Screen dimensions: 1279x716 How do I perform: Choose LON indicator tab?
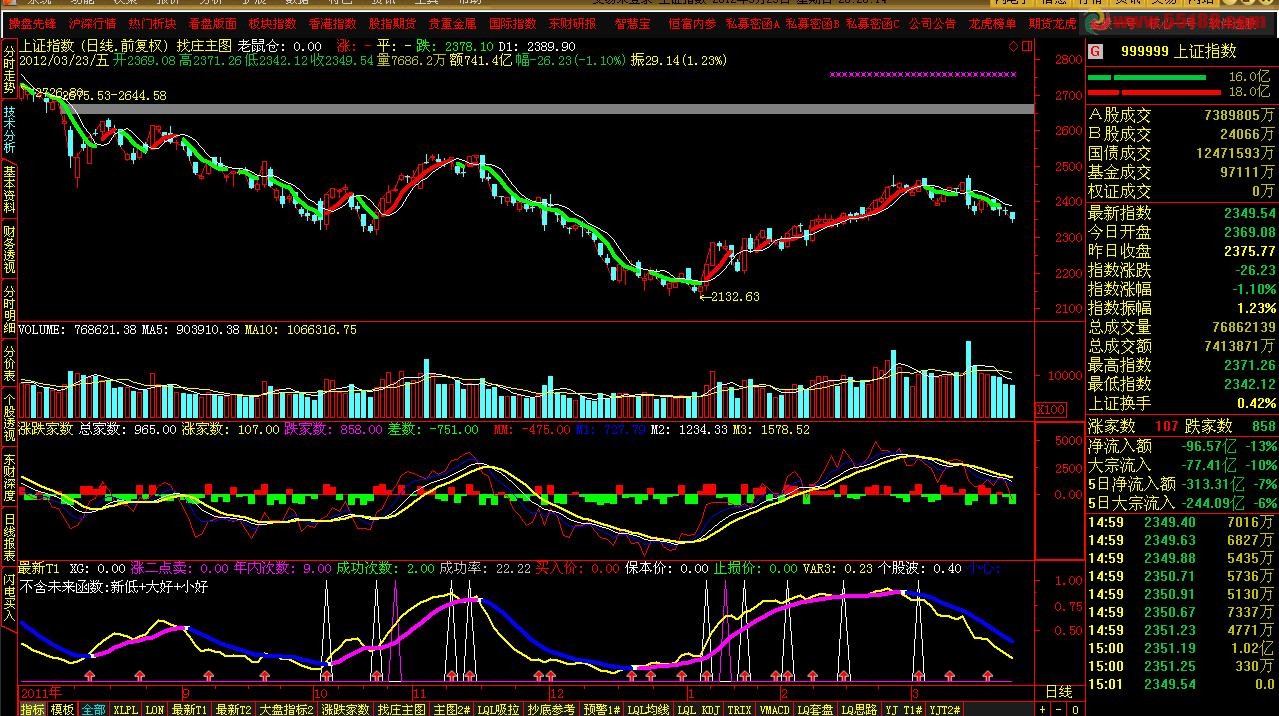click(x=154, y=709)
